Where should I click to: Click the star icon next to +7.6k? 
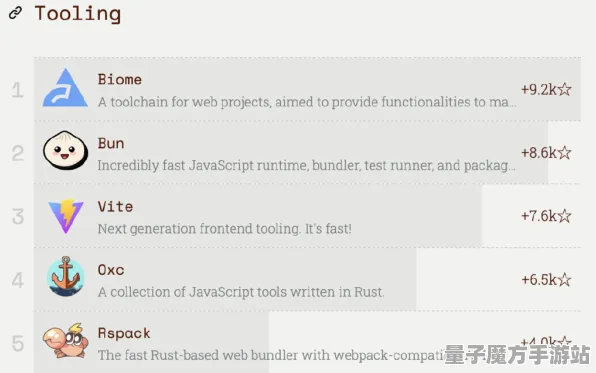(565, 216)
